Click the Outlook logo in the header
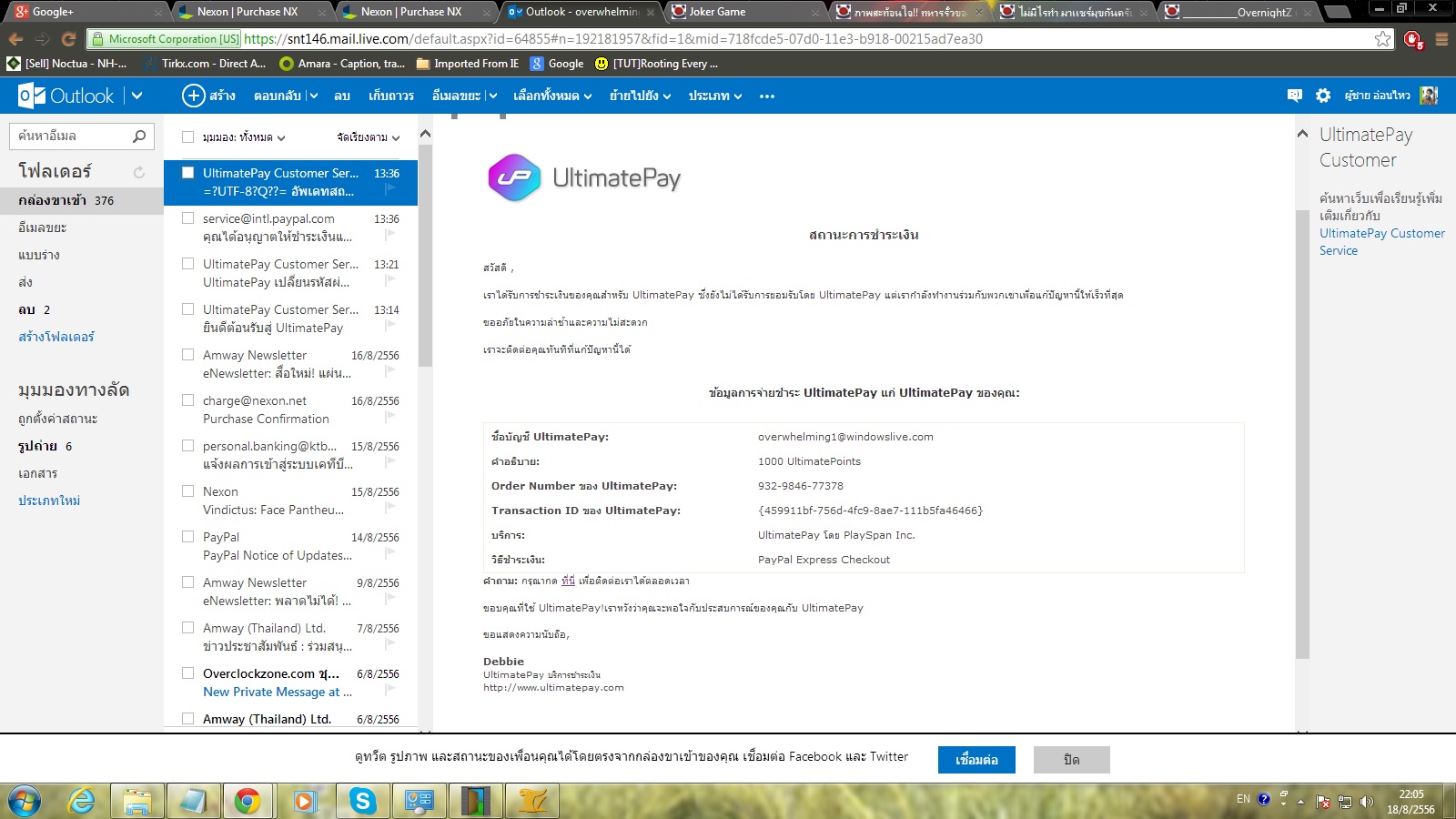The image size is (1456, 819). tap(66, 96)
